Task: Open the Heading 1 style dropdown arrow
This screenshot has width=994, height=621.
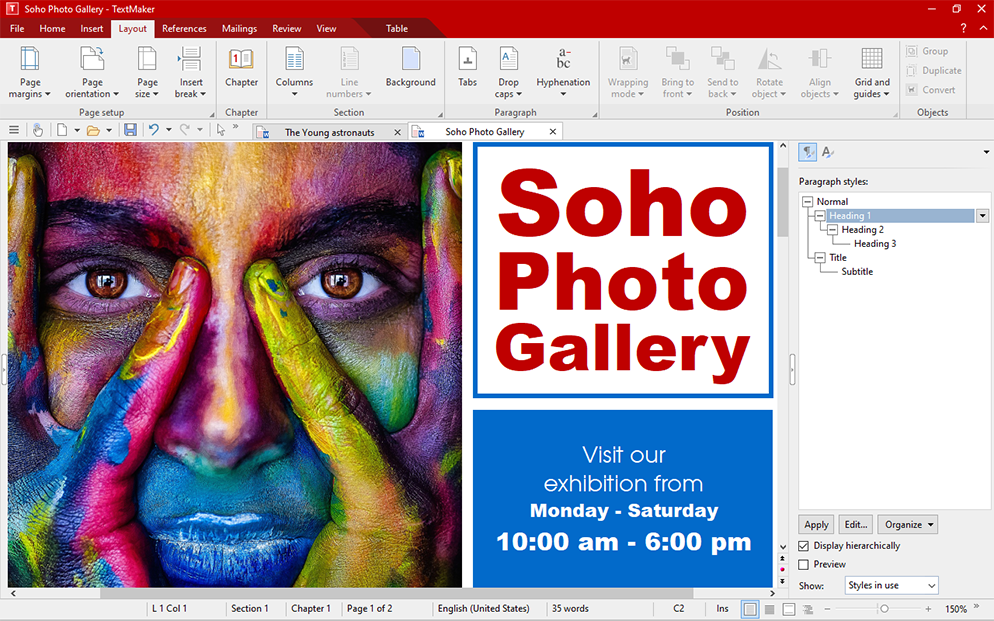Action: (981, 215)
